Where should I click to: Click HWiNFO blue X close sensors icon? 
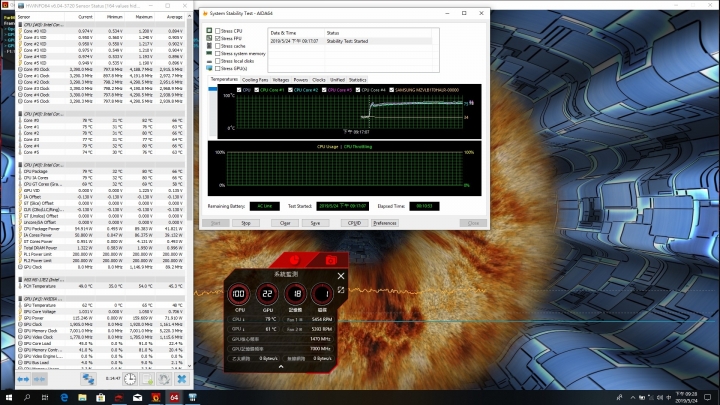click(x=182, y=379)
